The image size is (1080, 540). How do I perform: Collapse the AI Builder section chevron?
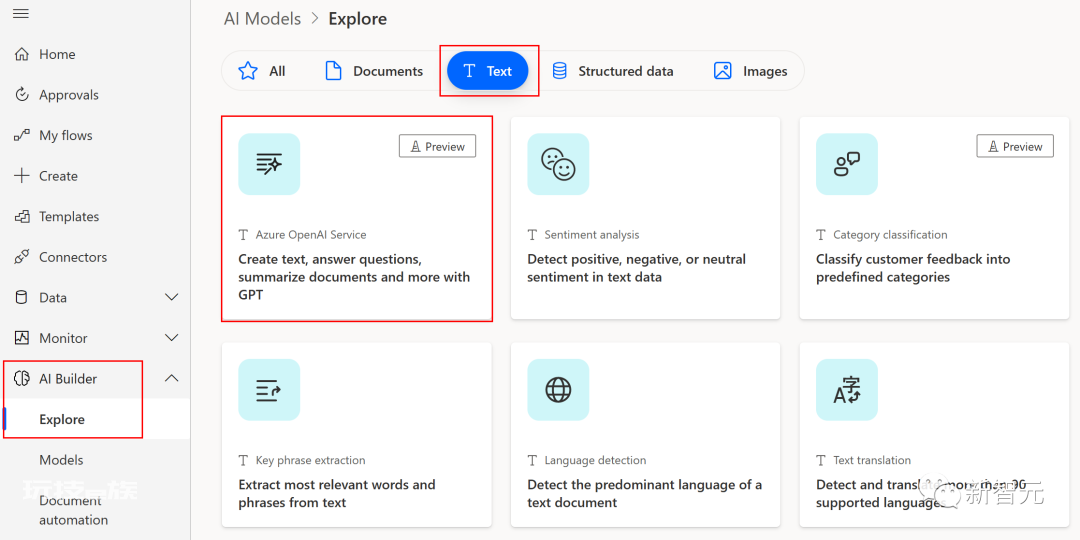tap(172, 378)
